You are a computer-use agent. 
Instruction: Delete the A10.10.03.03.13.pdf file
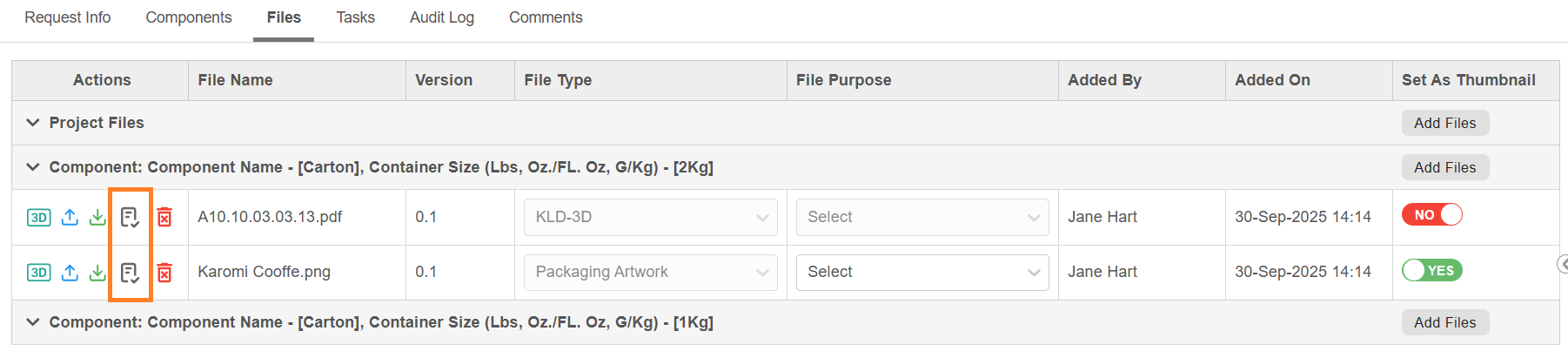pos(164,217)
